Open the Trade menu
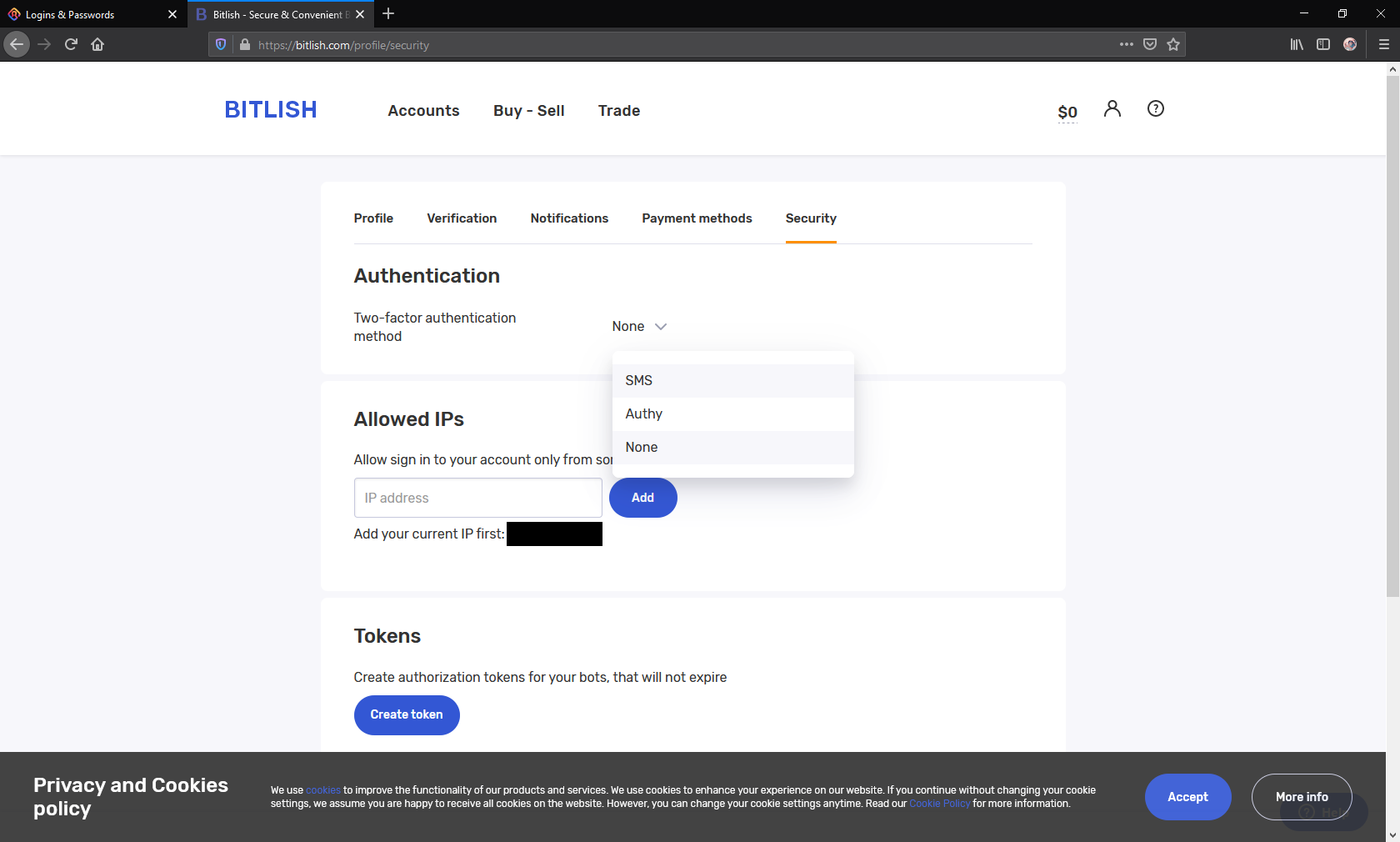This screenshot has width=1400, height=842. click(619, 111)
